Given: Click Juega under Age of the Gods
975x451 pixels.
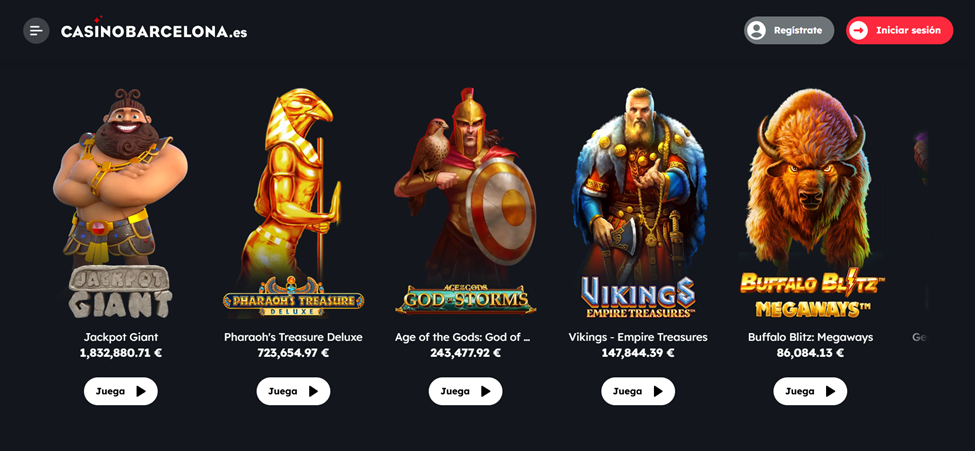Looking at the screenshot, I should click(x=465, y=391).
